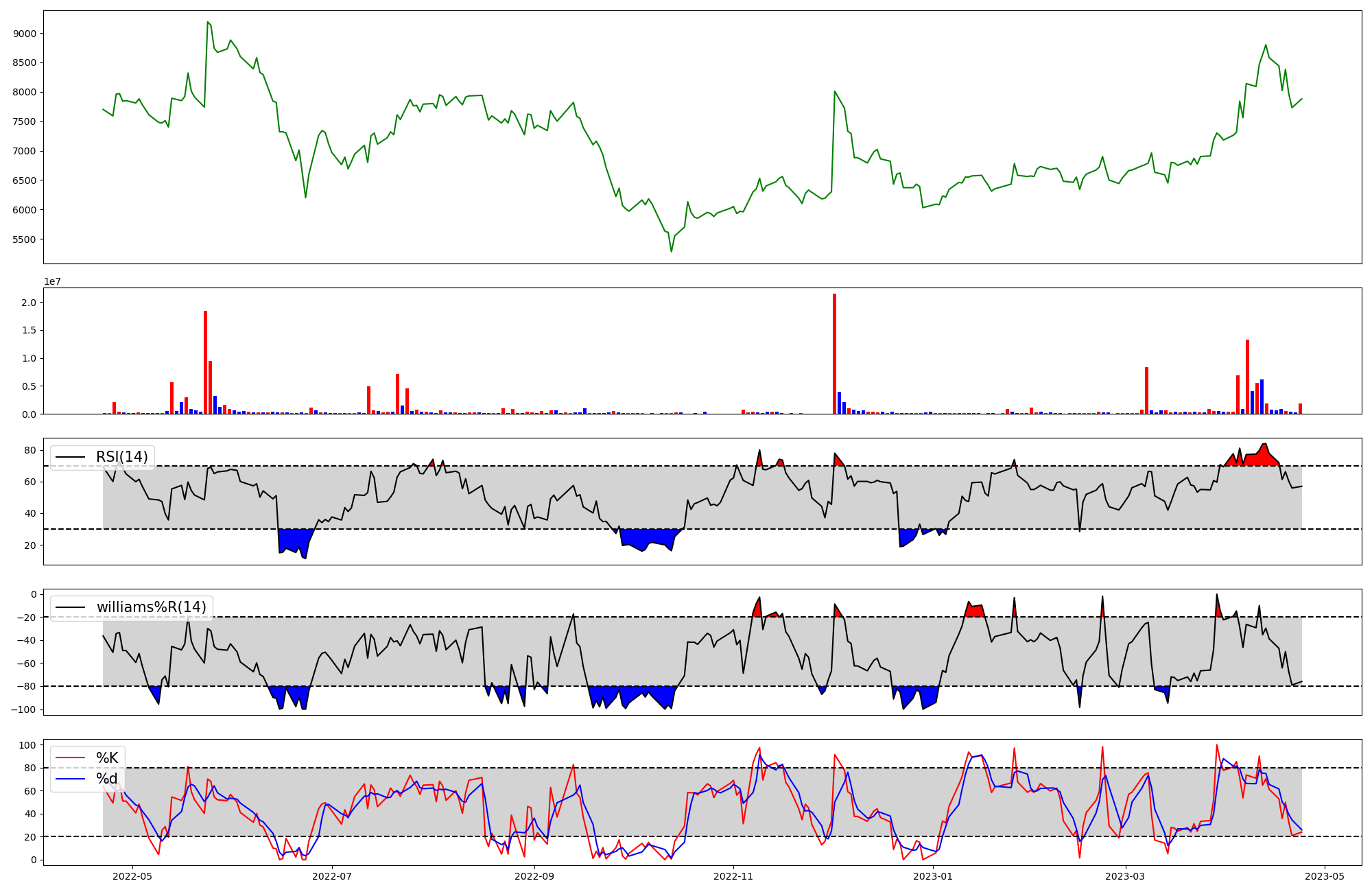Click the 2022-09 x-axis date label
The image size is (1372, 892).
point(534,876)
